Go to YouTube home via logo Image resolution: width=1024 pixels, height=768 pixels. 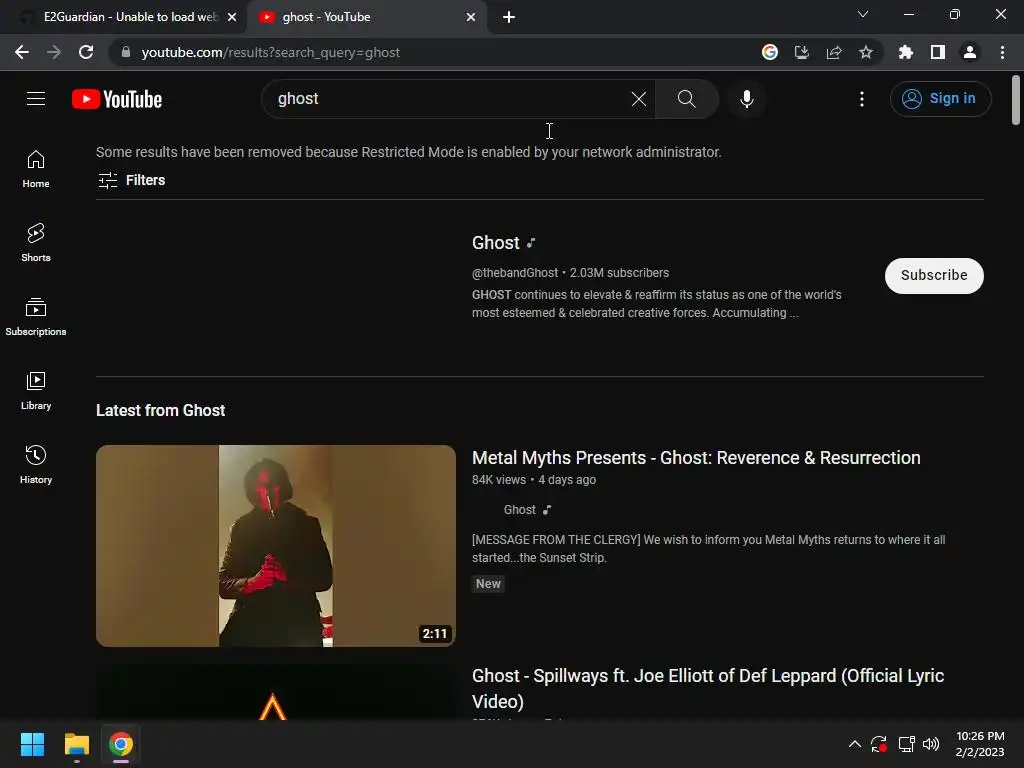117,99
